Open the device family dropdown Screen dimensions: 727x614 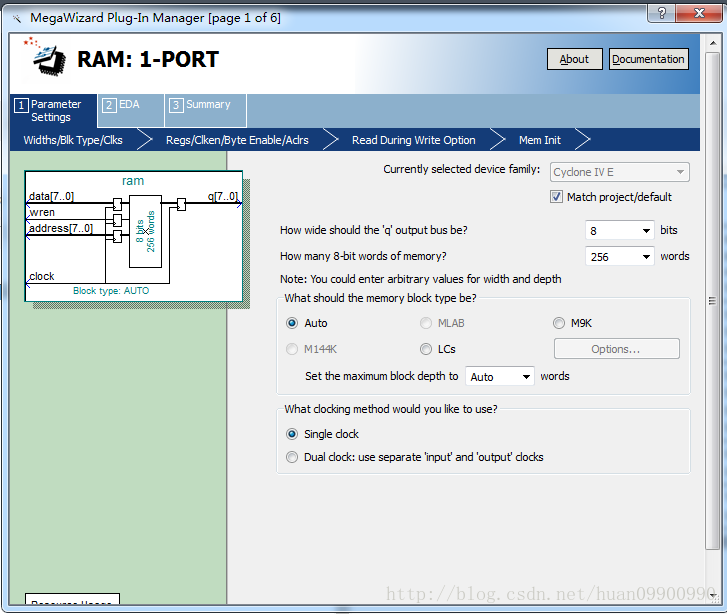tap(619, 172)
